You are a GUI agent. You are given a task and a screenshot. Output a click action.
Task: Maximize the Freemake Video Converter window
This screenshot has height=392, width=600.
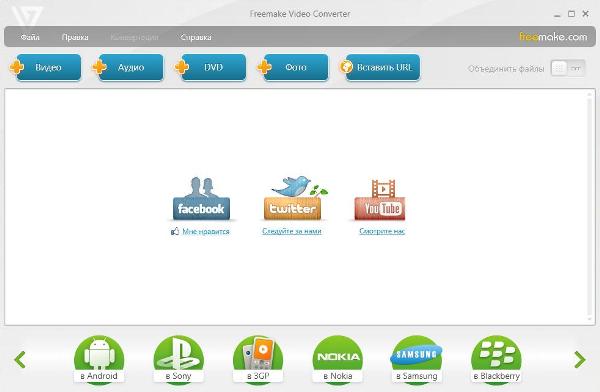[x=571, y=14]
